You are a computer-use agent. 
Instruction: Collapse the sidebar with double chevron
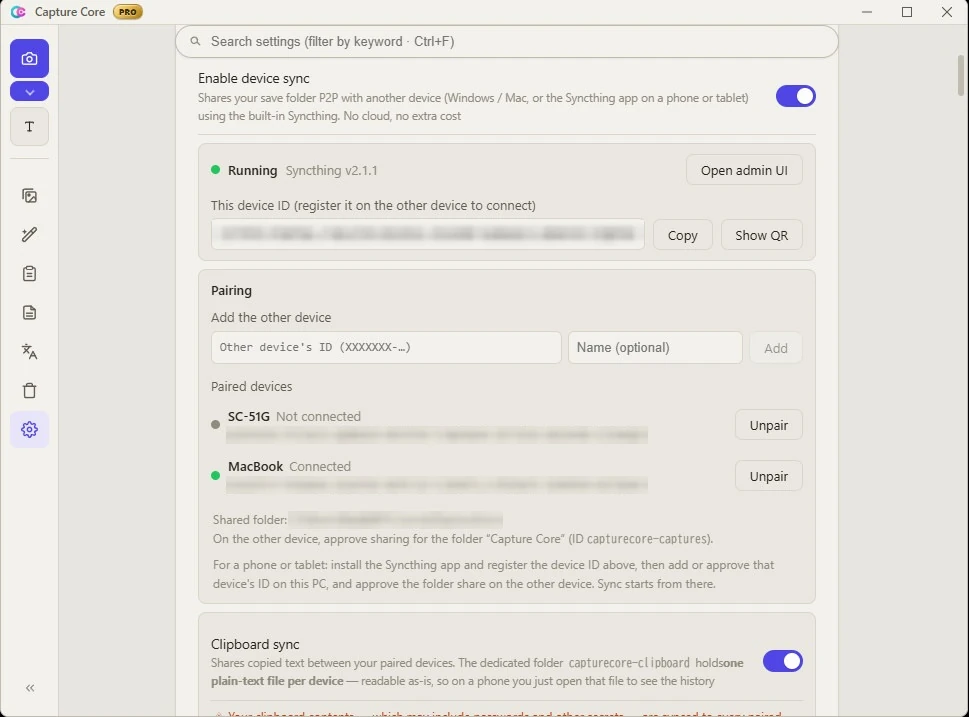coord(30,688)
